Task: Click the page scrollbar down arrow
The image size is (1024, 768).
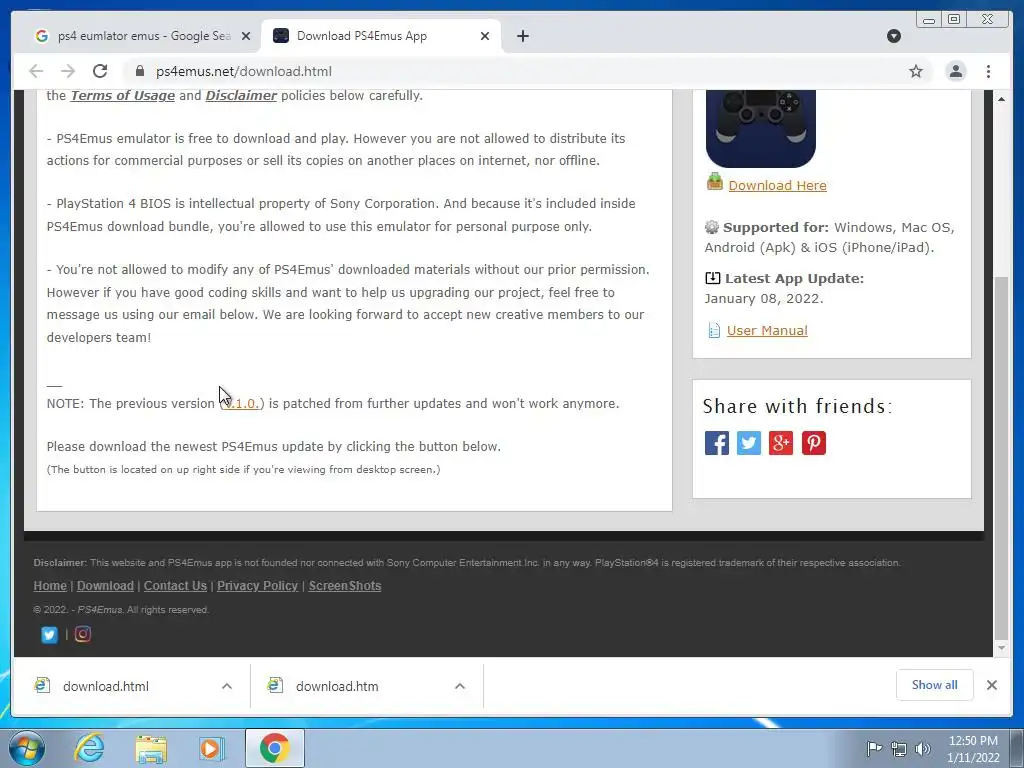Action: [1001, 648]
